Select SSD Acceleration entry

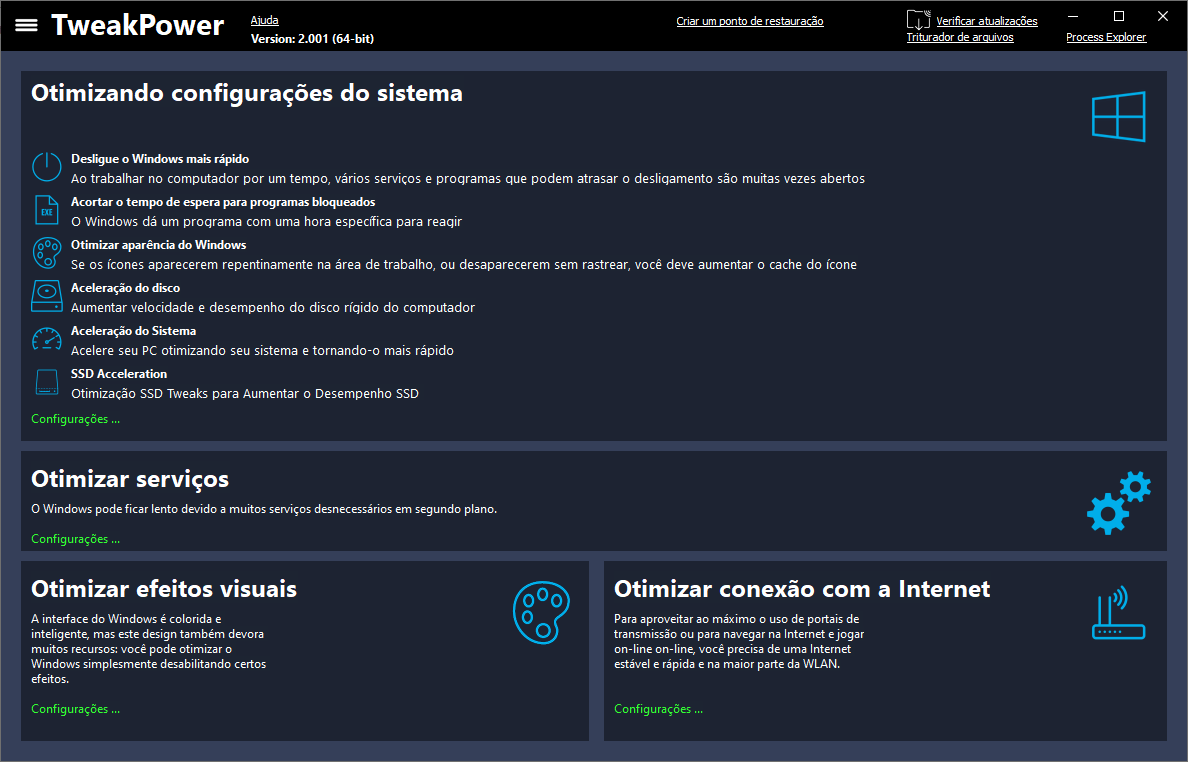coord(119,374)
